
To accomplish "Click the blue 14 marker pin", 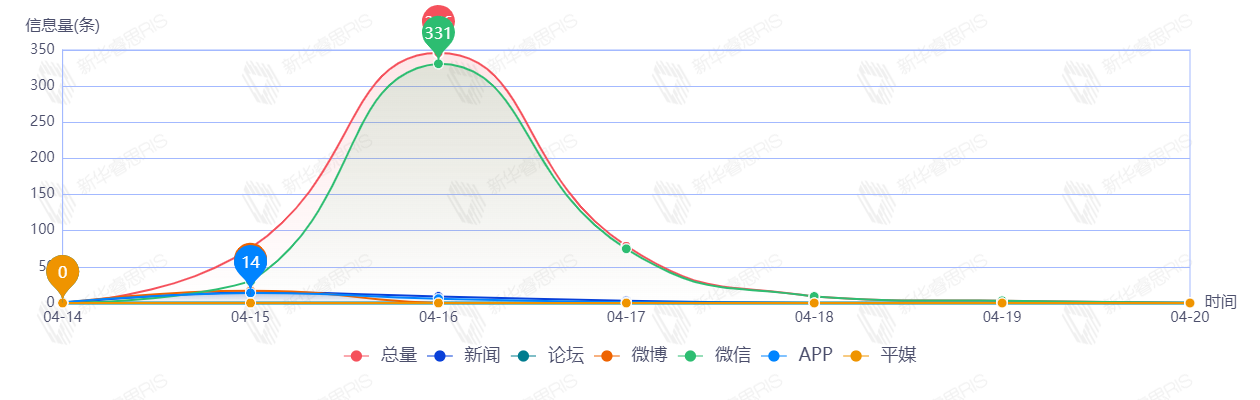I will coord(251,263).
